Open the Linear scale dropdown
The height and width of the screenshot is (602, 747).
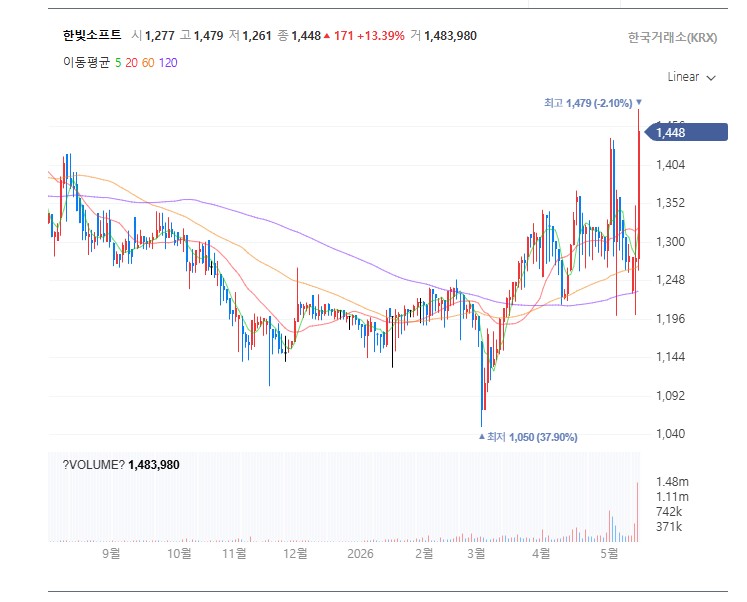[691, 77]
